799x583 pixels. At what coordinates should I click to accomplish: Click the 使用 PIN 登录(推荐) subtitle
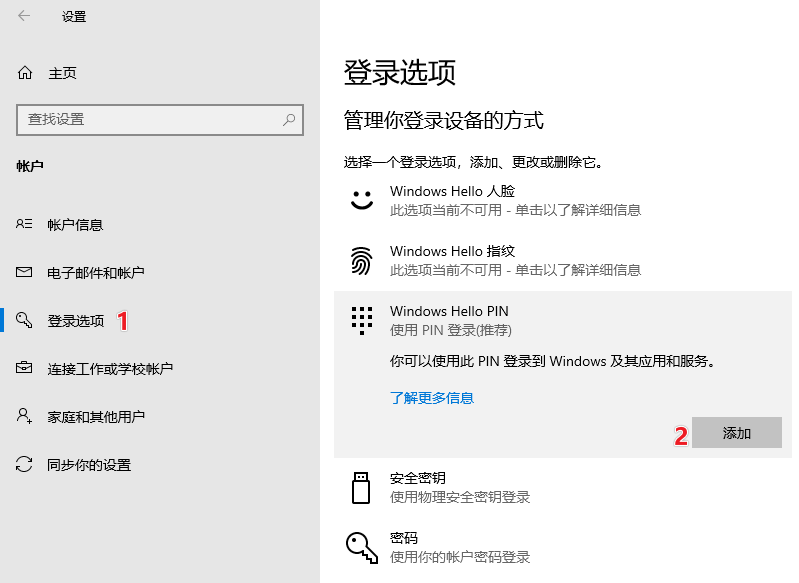[451, 330]
